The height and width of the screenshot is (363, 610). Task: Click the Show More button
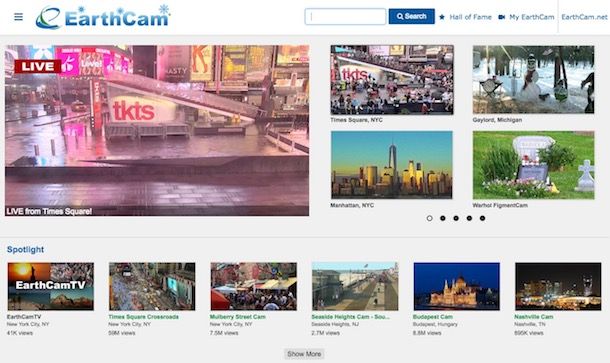(x=304, y=354)
